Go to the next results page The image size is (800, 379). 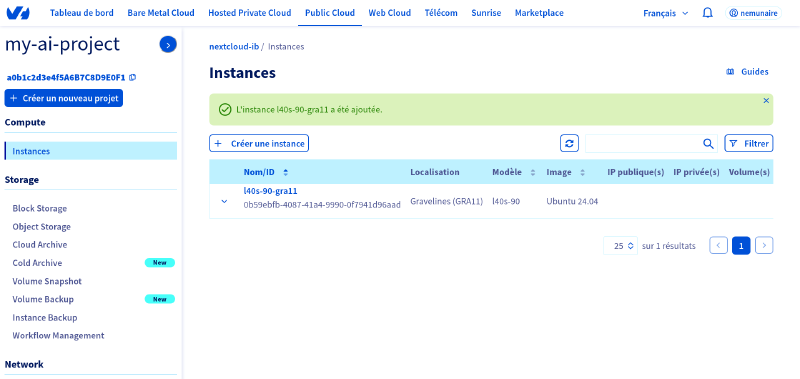tap(764, 245)
